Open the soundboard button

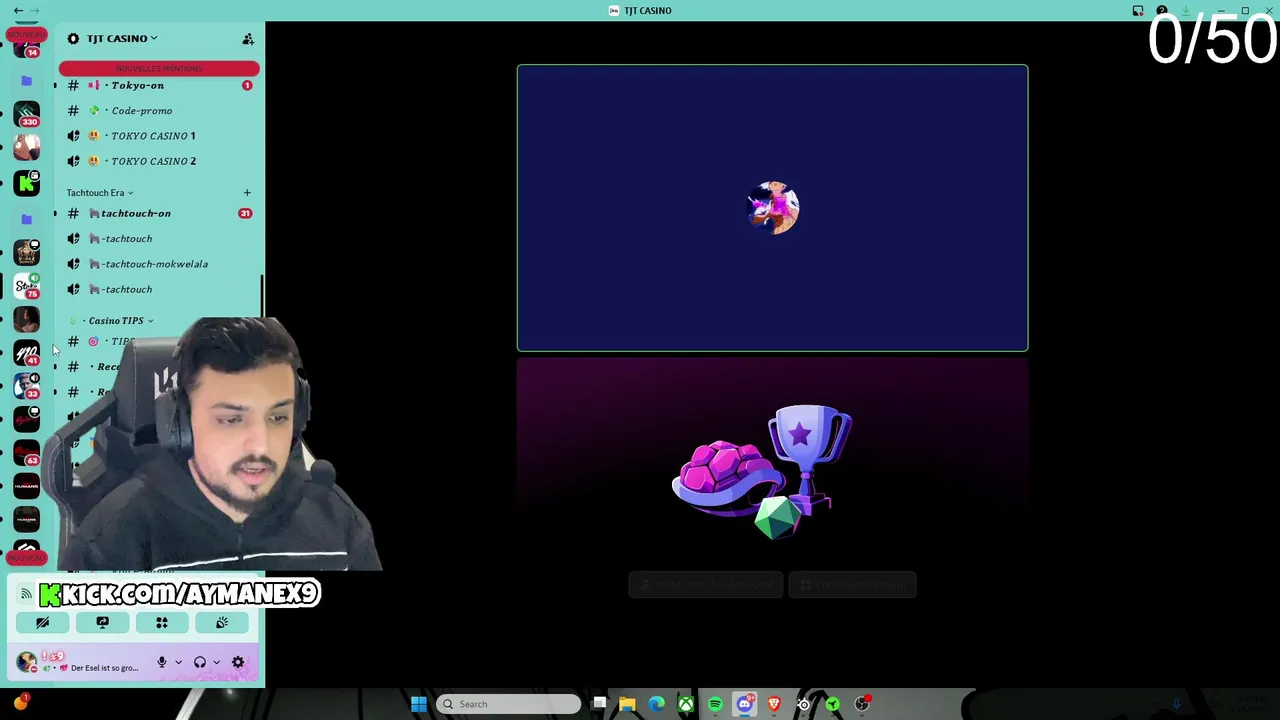pos(222,623)
